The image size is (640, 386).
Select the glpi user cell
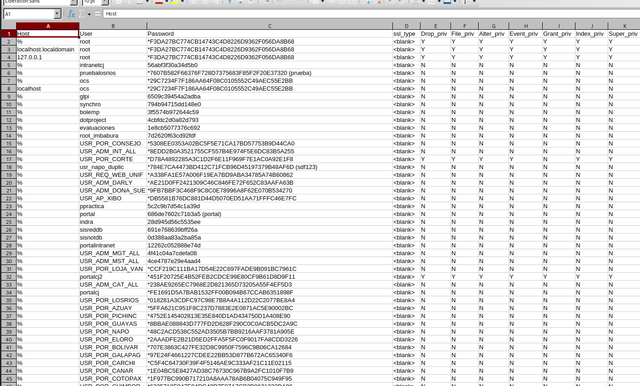coord(113,97)
